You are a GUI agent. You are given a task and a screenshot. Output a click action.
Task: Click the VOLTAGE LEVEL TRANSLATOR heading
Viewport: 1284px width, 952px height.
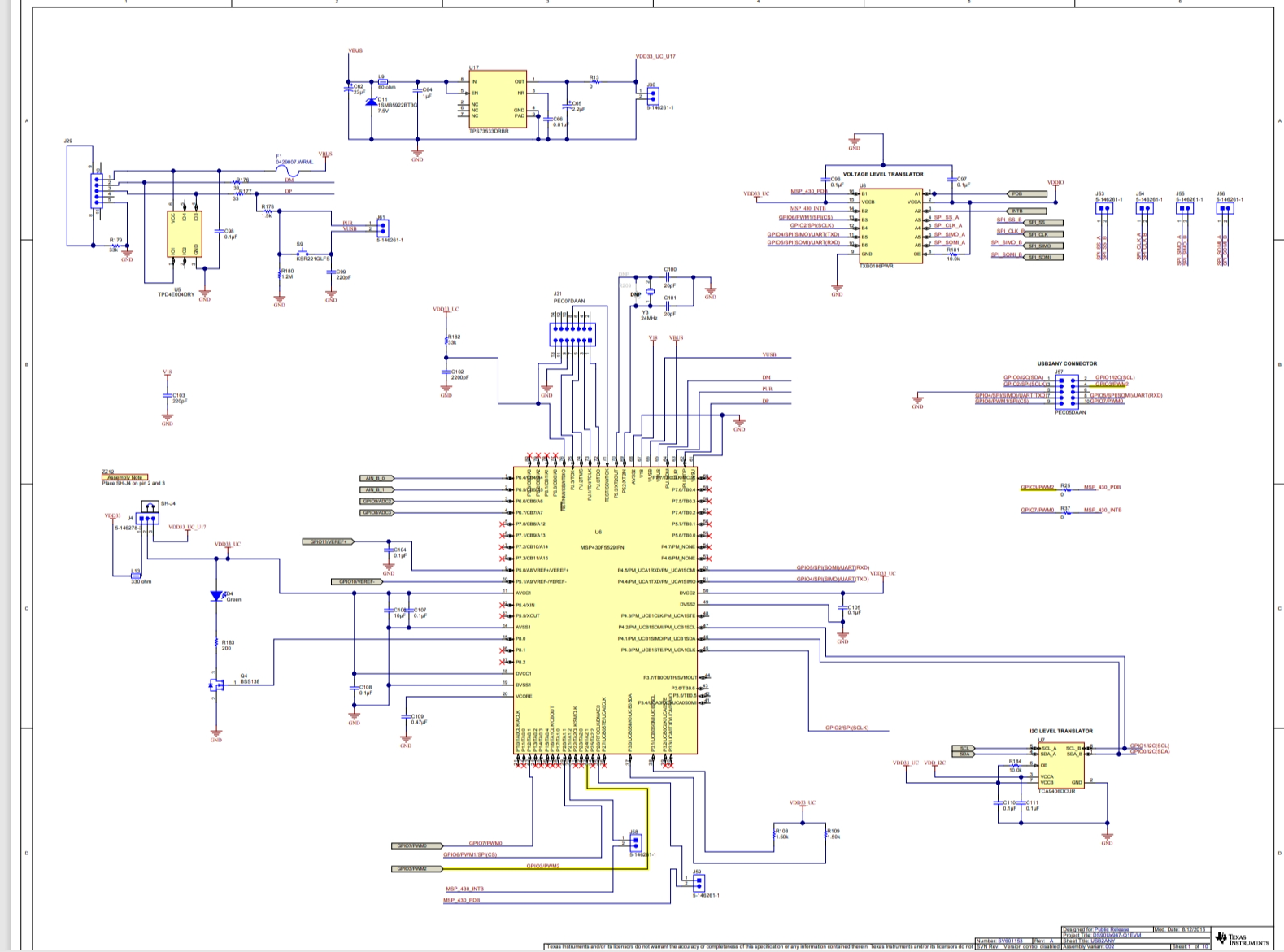tap(882, 174)
